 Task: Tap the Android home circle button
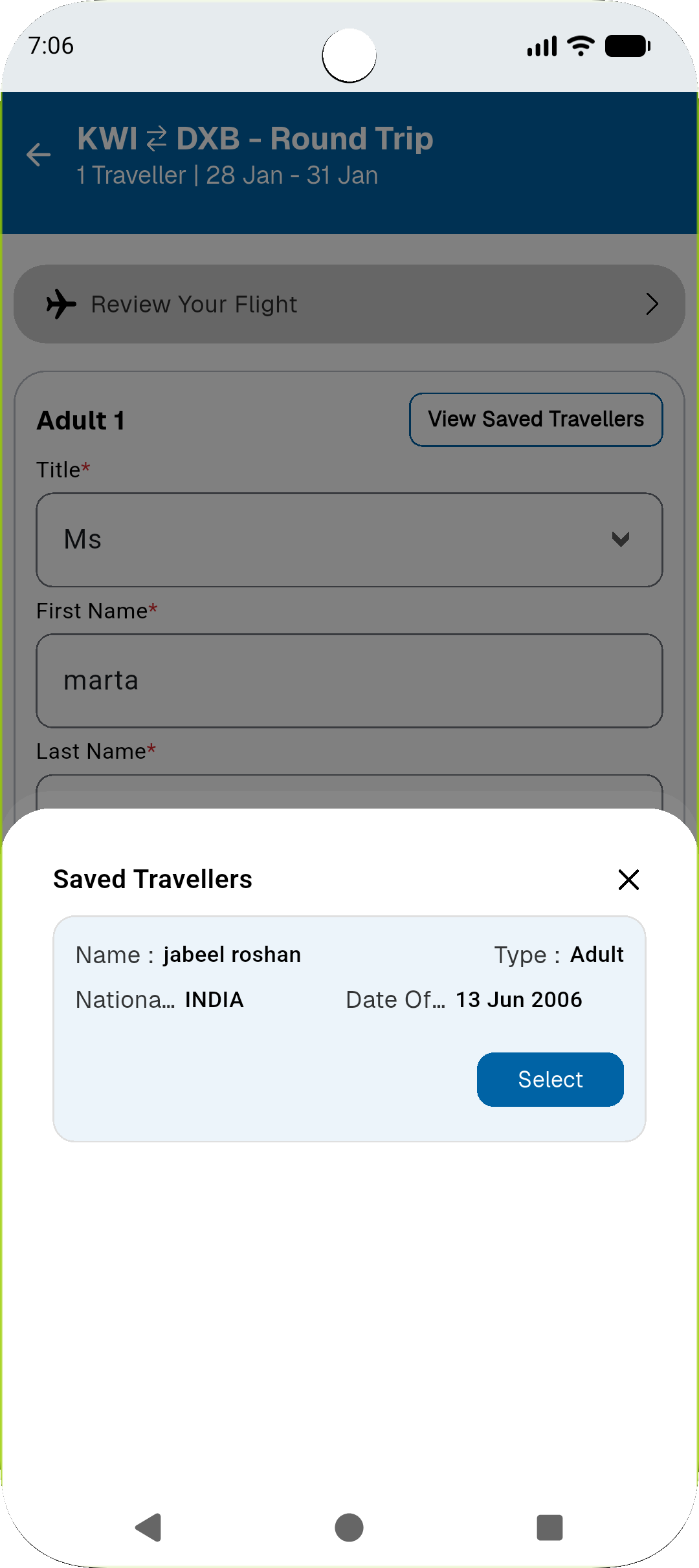coord(349,1528)
